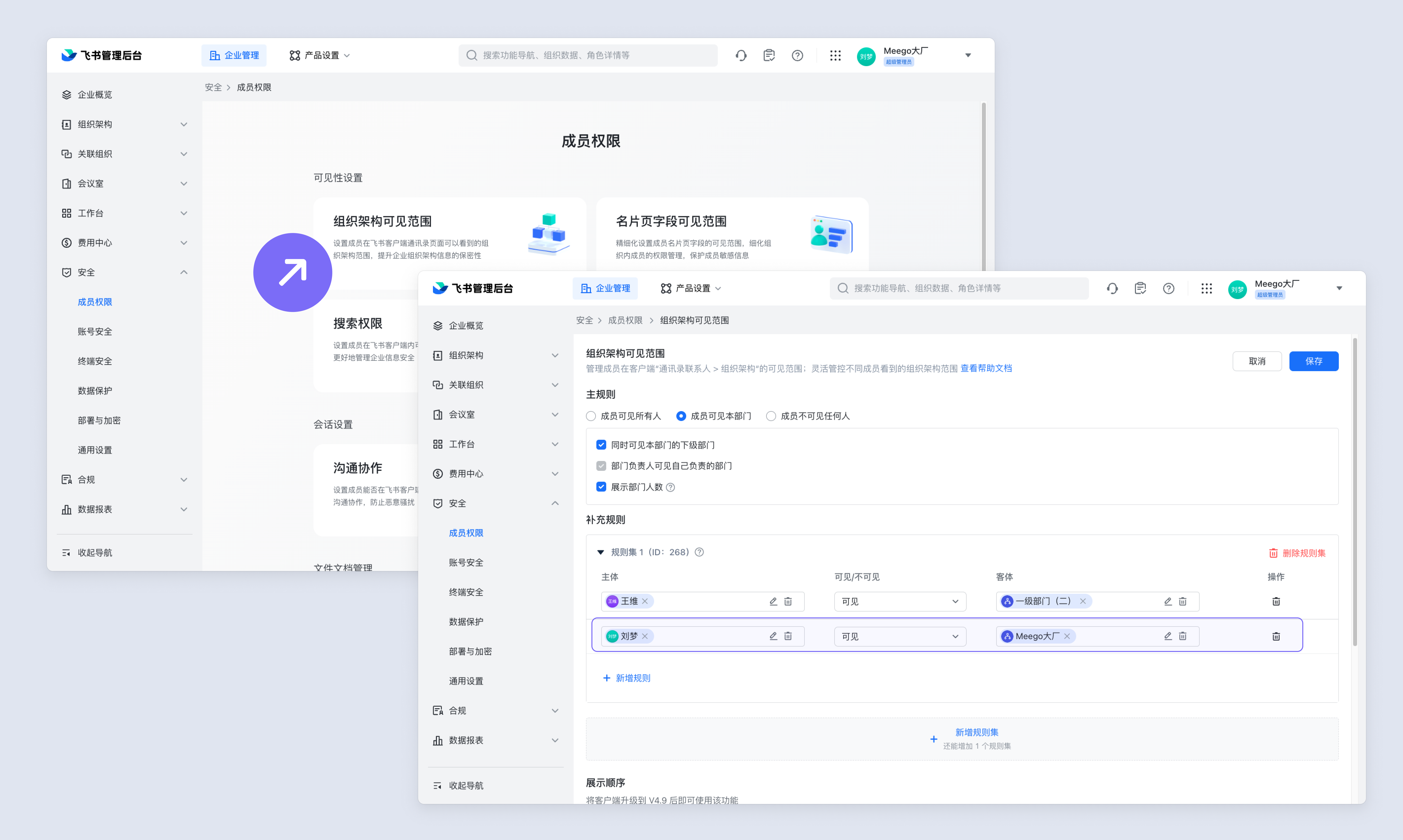Remove the 王维 tag
The height and width of the screenshot is (840, 1403).
click(645, 601)
